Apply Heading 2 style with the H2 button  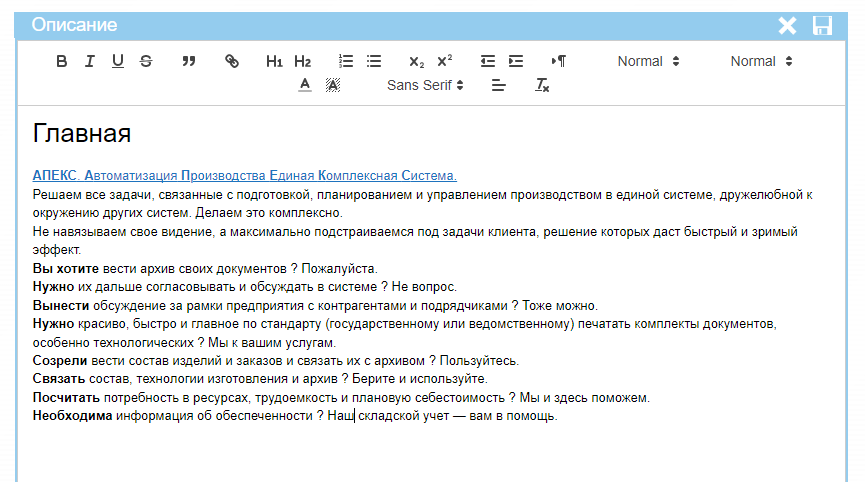[x=303, y=61]
